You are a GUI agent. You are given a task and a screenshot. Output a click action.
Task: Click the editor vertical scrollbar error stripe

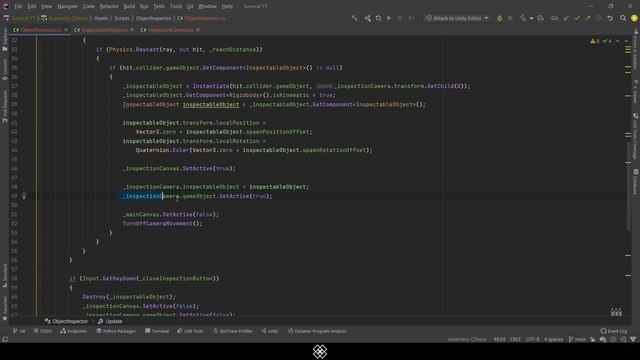628,176
